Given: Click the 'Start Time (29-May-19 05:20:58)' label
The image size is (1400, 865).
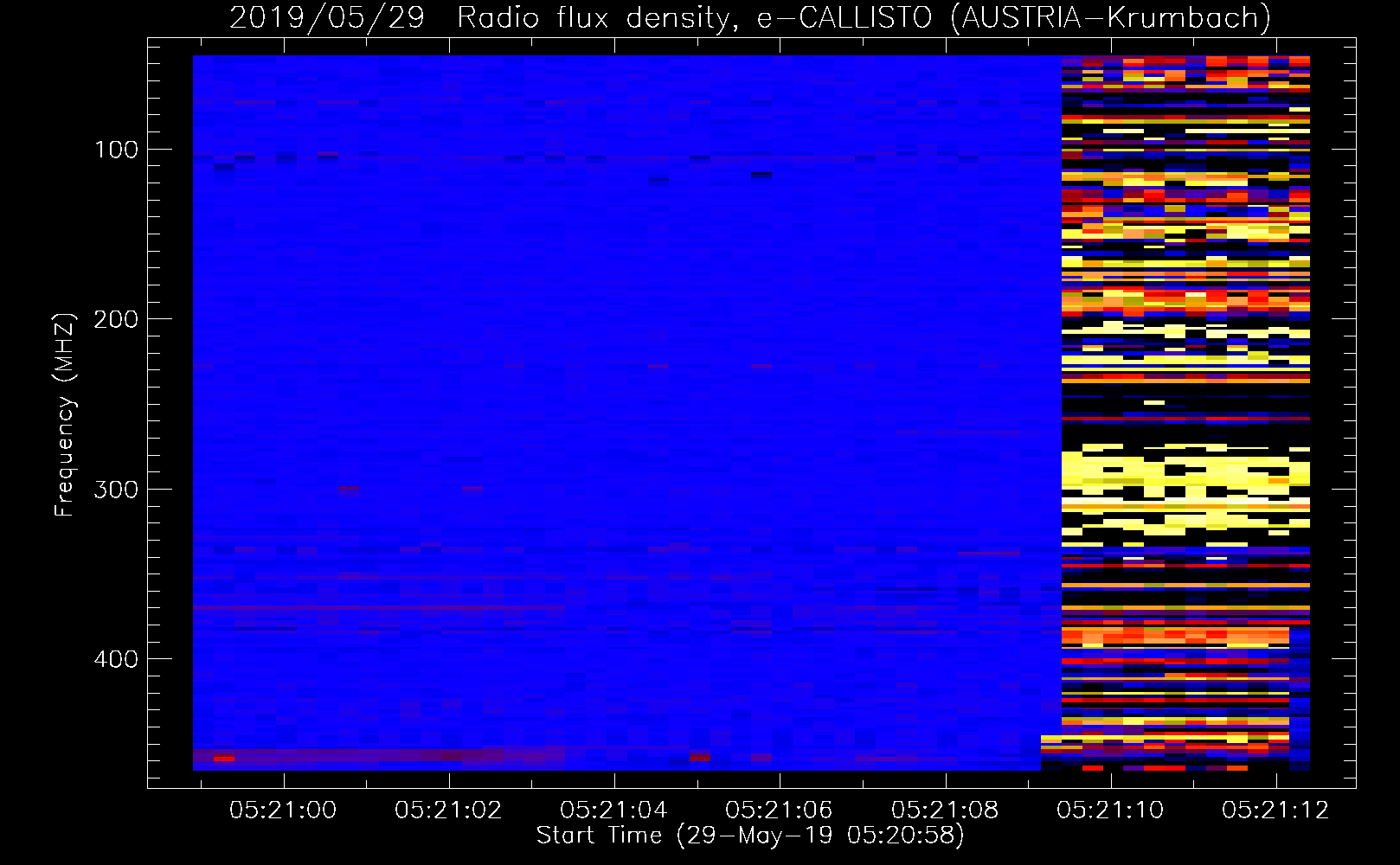Looking at the screenshot, I should click(x=750, y=836).
